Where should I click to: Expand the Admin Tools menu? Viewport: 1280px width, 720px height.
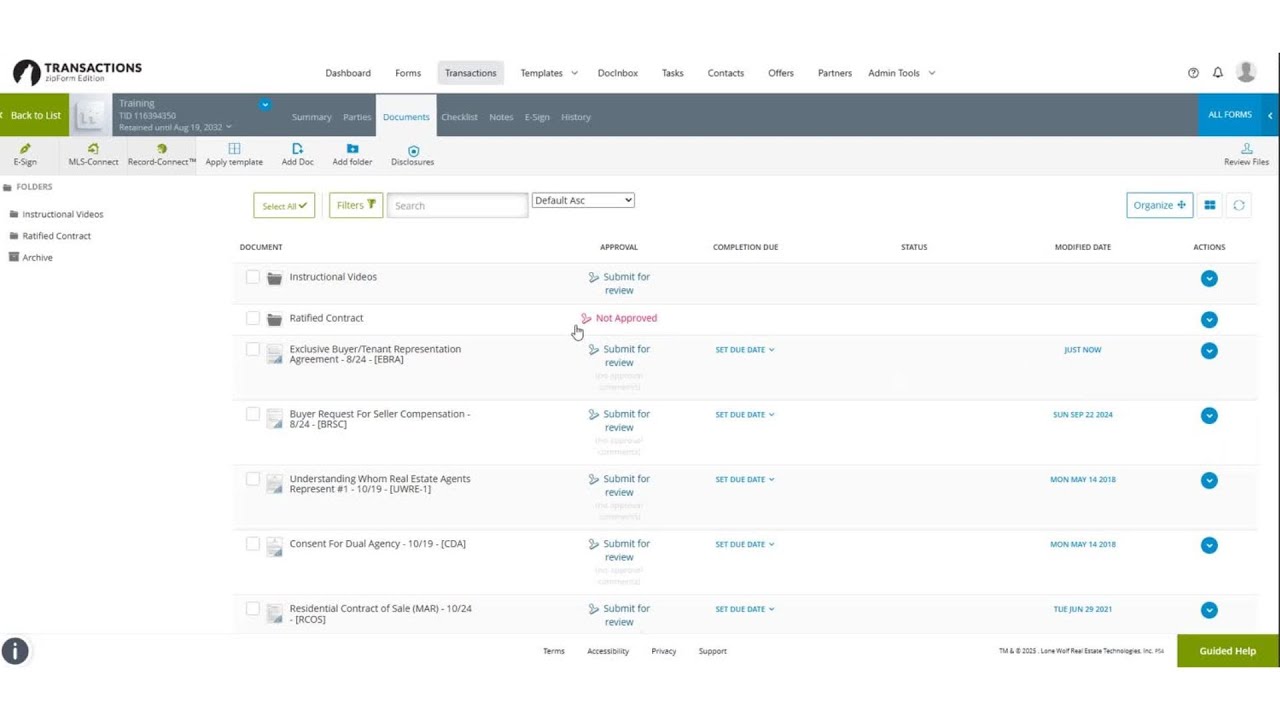(902, 73)
